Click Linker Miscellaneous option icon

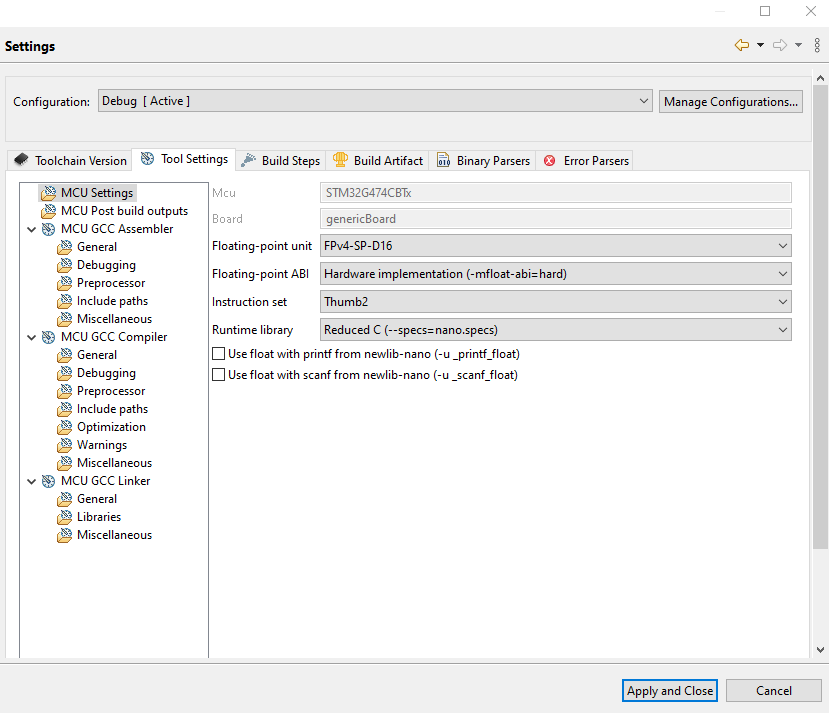coord(65,534)
